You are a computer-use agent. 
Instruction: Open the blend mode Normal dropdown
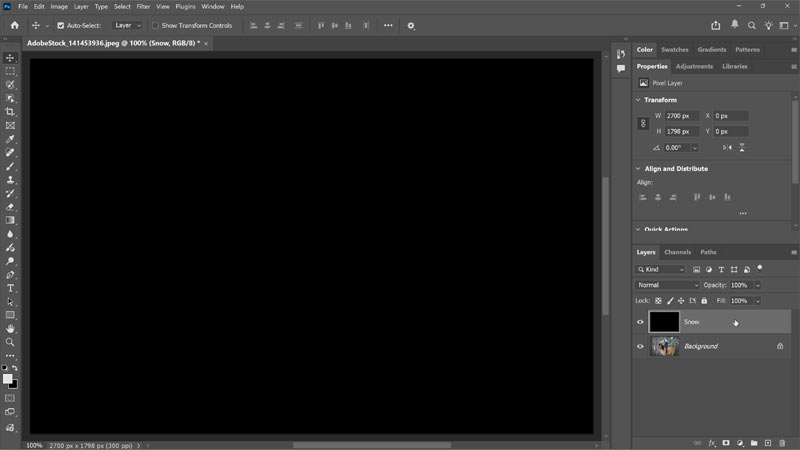click(668, 285)
